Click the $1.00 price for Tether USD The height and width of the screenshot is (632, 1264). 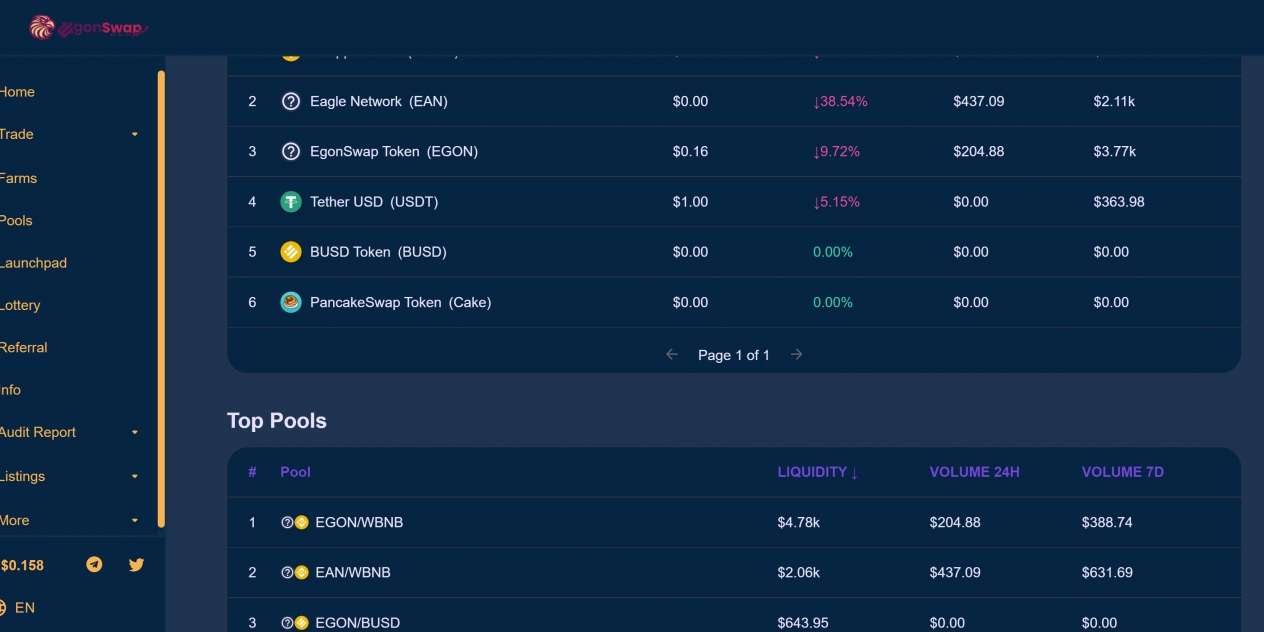pos(691,202)
